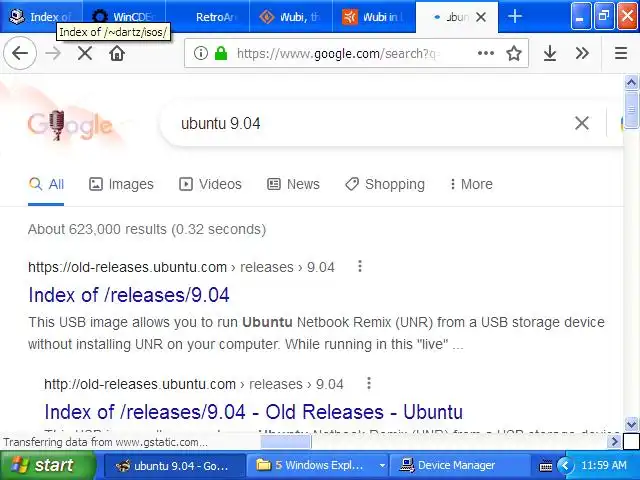Click the horizontal scrollbar right arrow
This screenshot has width=640, height=480.
click(613, 441)
